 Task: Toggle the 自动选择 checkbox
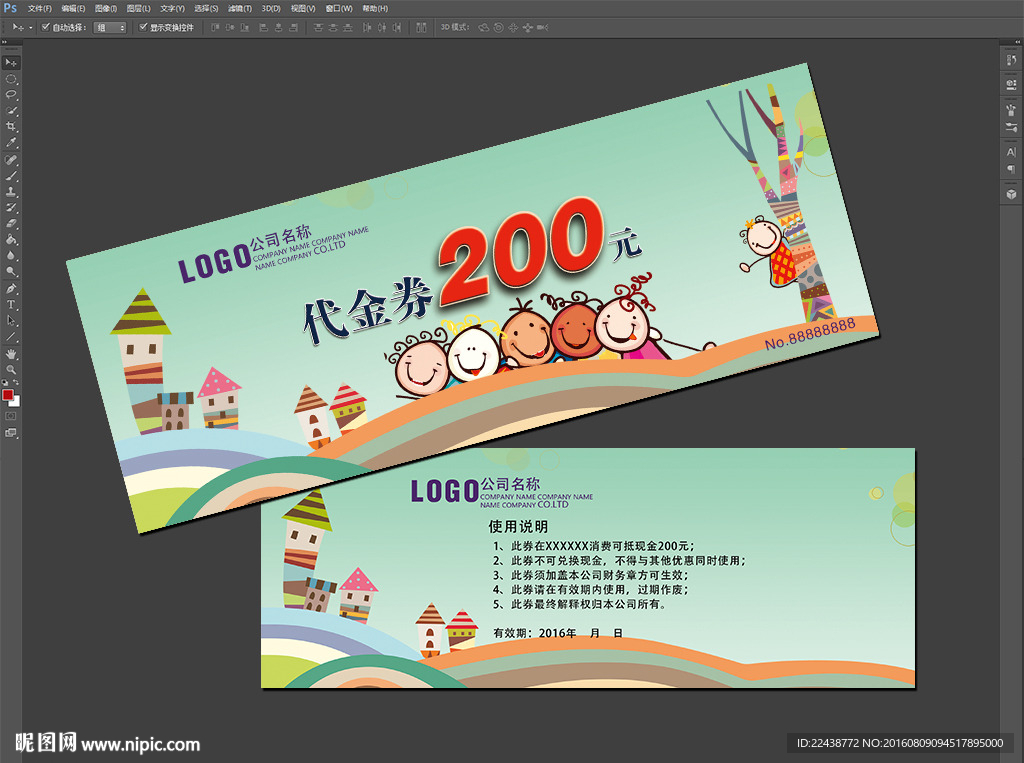[x=45, y=27]
